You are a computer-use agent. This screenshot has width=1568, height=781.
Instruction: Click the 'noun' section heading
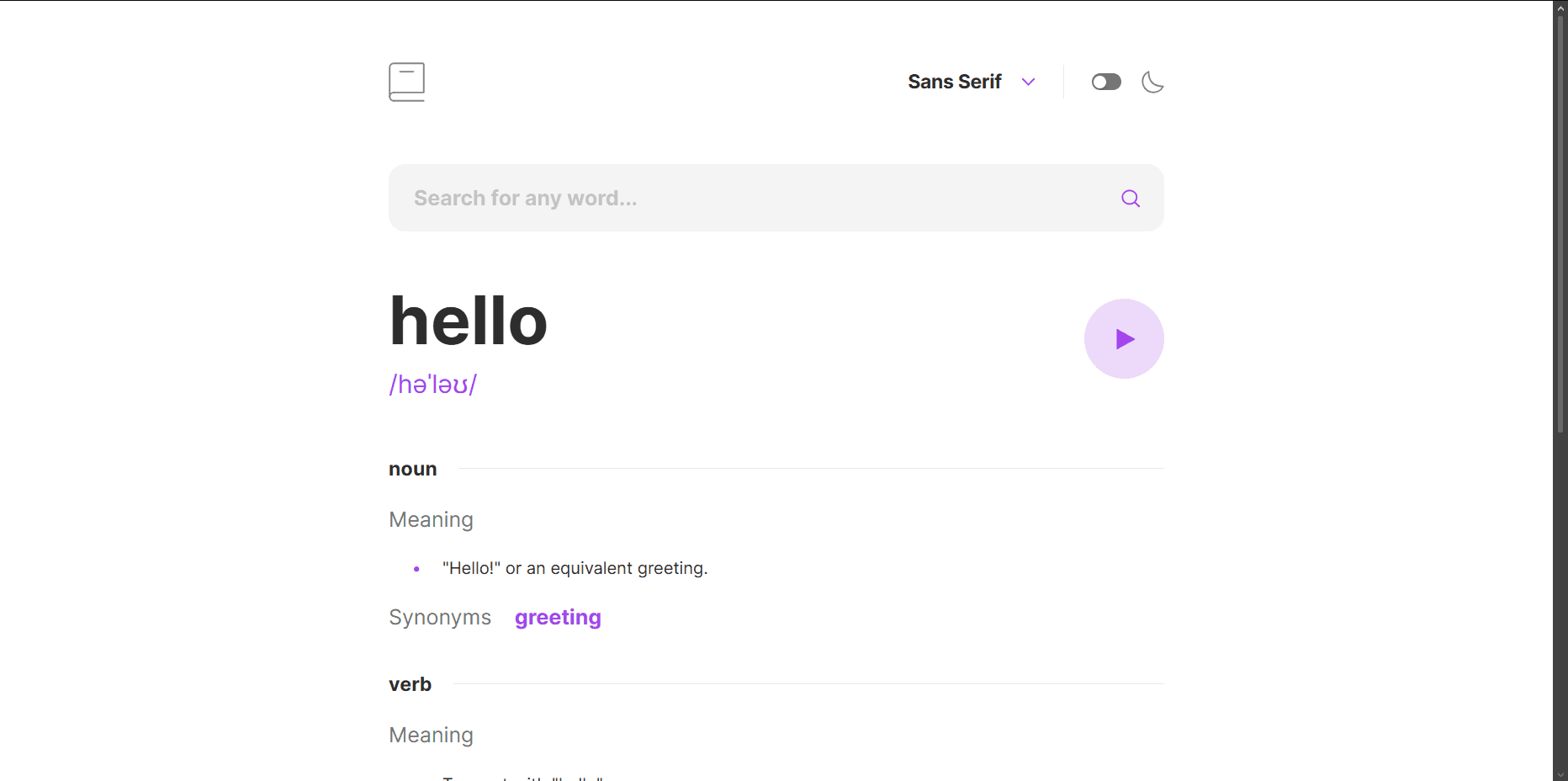pos(412,470)
